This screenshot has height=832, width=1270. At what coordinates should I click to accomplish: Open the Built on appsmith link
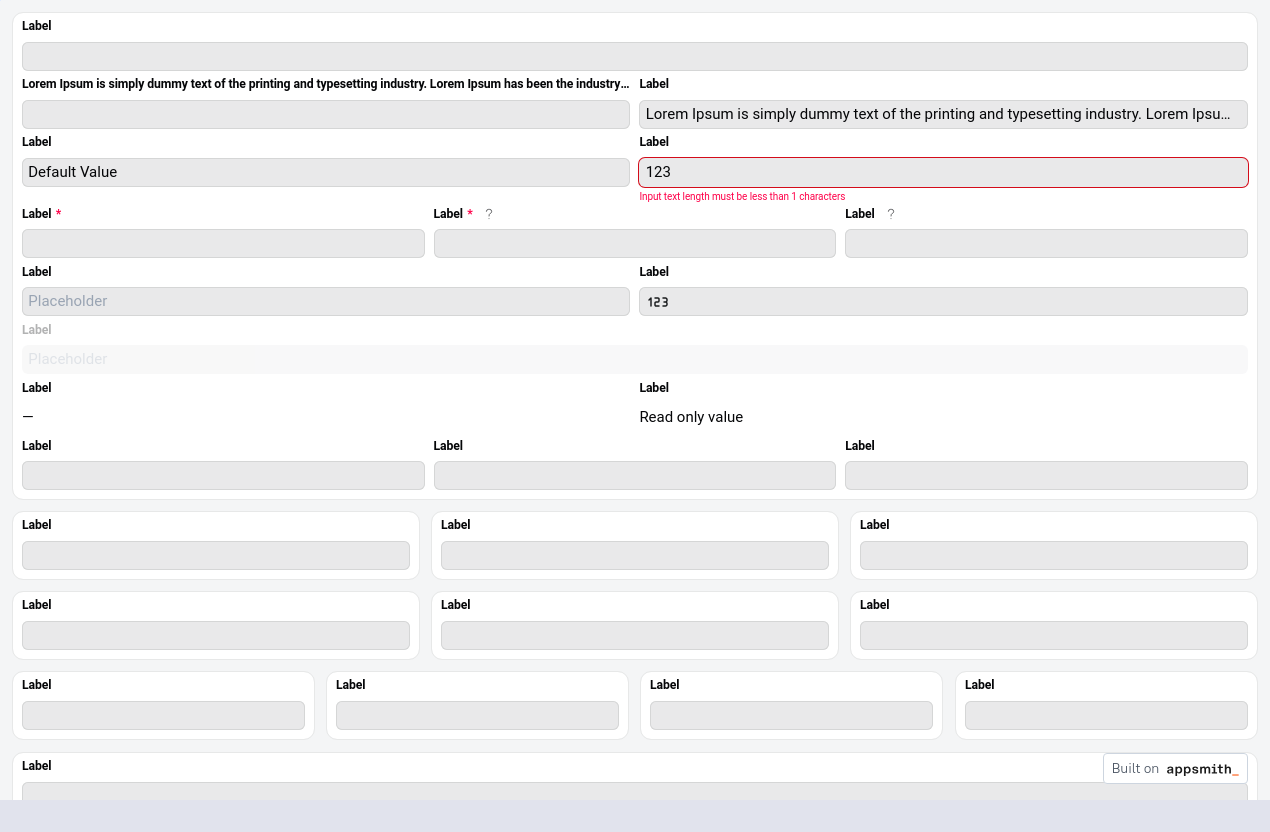[1175, 769]
